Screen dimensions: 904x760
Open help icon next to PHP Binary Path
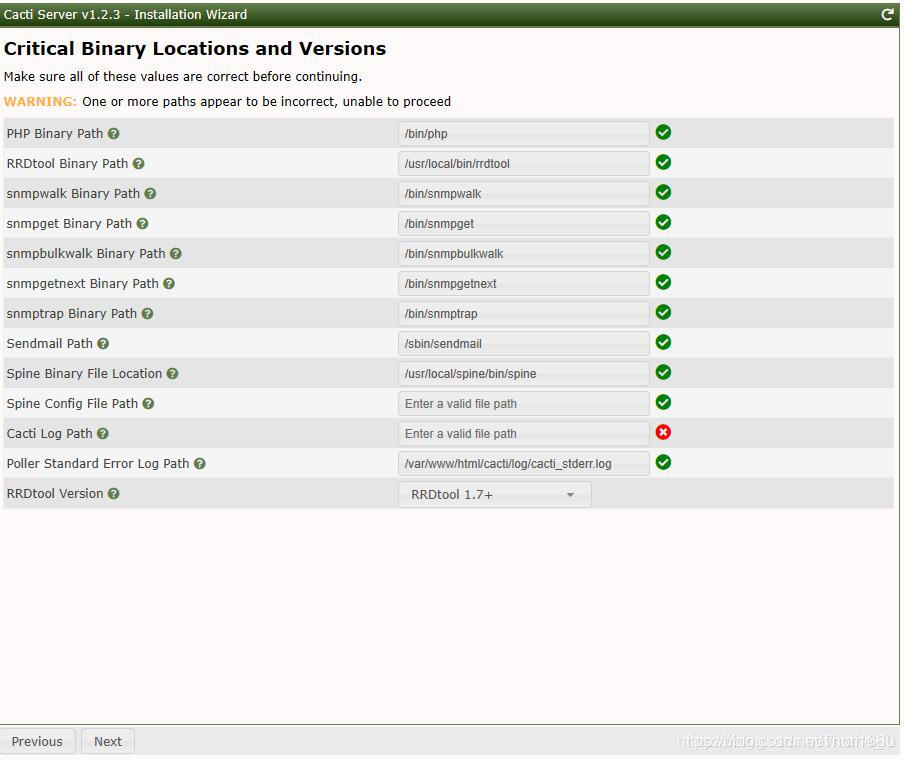pyautogui.click(x=114, y=134)
